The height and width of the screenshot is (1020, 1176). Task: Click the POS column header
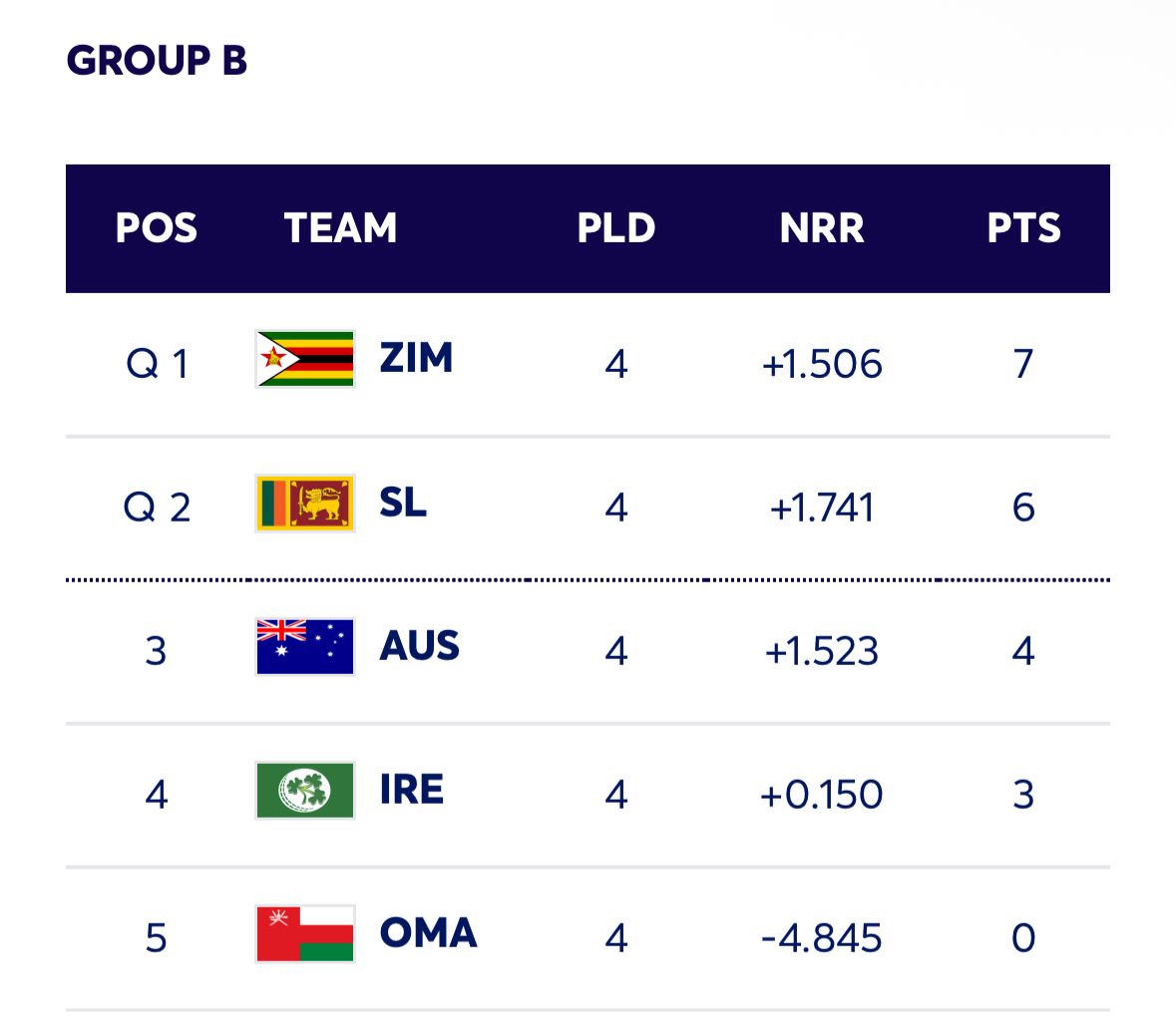pyautogui.click(x=156, y=228)
